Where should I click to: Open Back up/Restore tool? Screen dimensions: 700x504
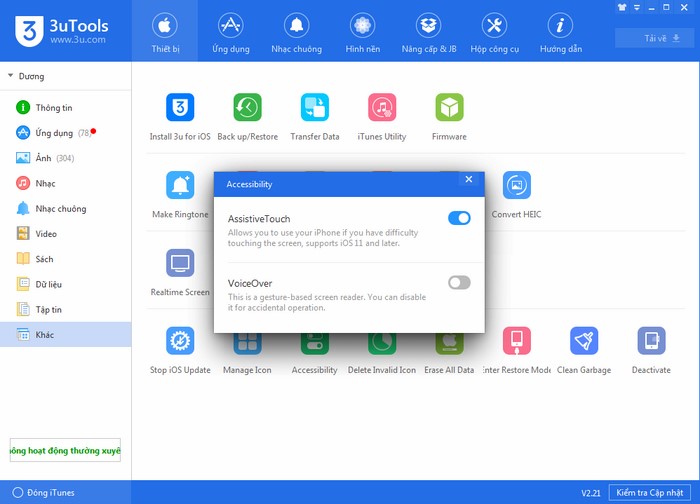(247, 108)
